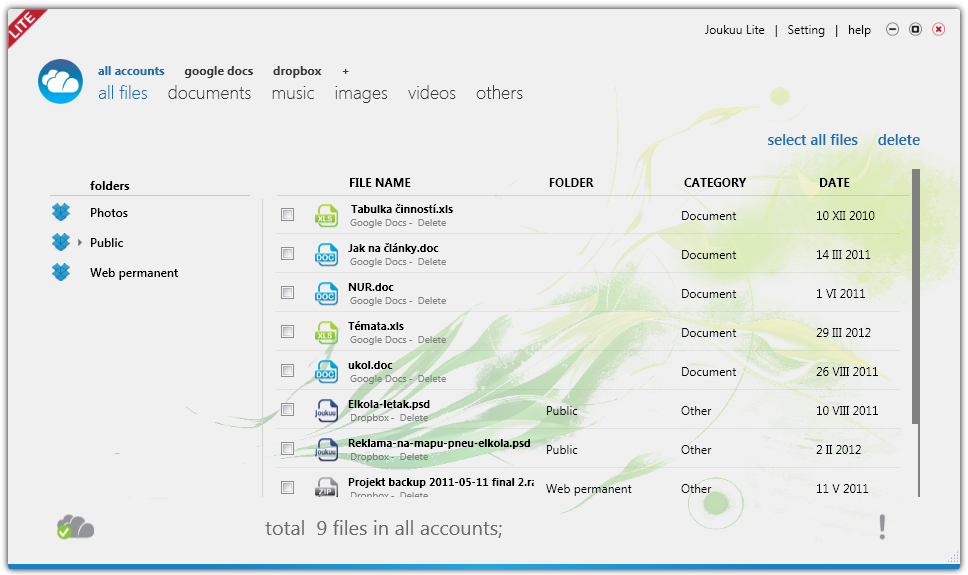Click the top delete link
The height and width of the screenshot is (575, 968).
pyautogui.click(x=898, y=140)
